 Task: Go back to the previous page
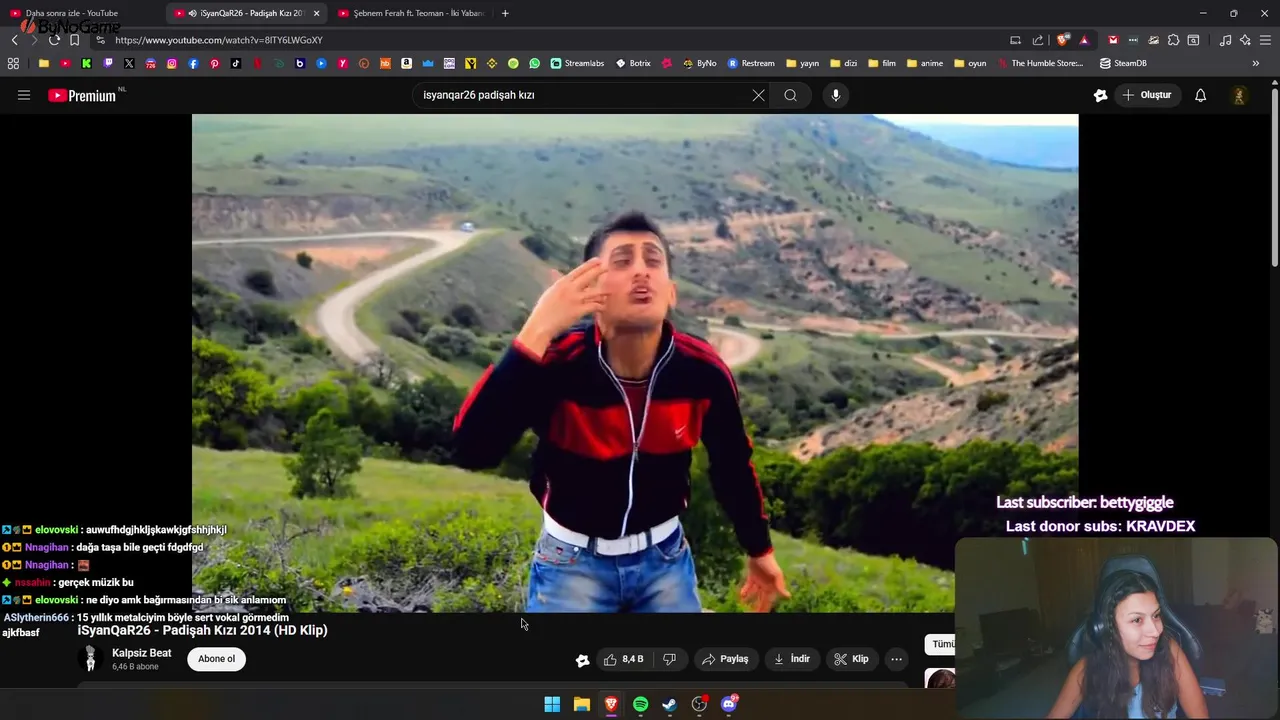(x=14, y=40)
